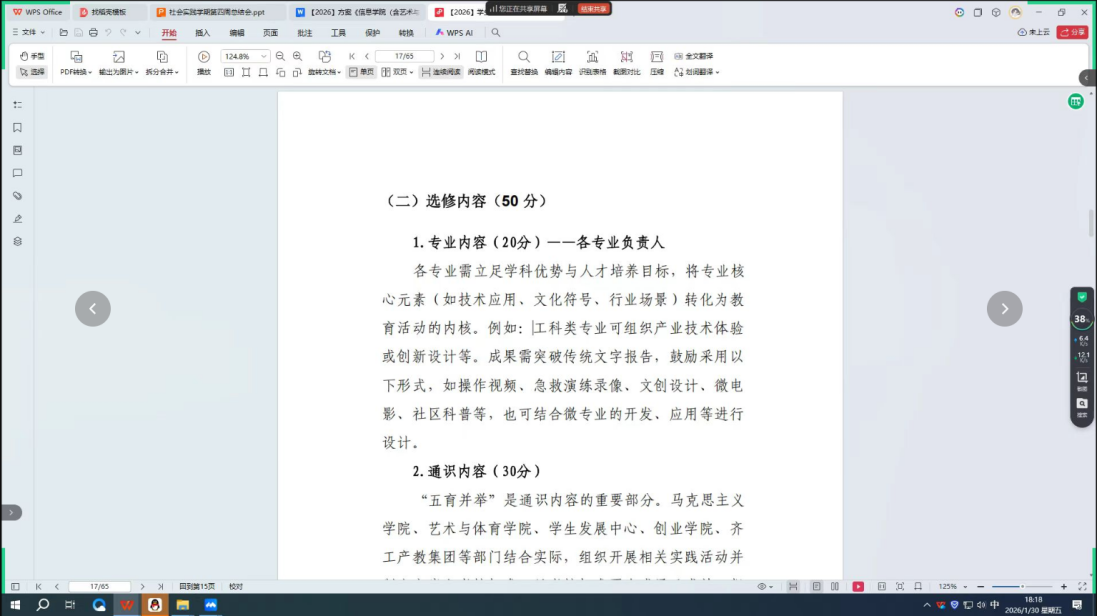The image size is (1097, 616).
Task: Open the 编辑内容 edit content tool
Action: point(558,57)
